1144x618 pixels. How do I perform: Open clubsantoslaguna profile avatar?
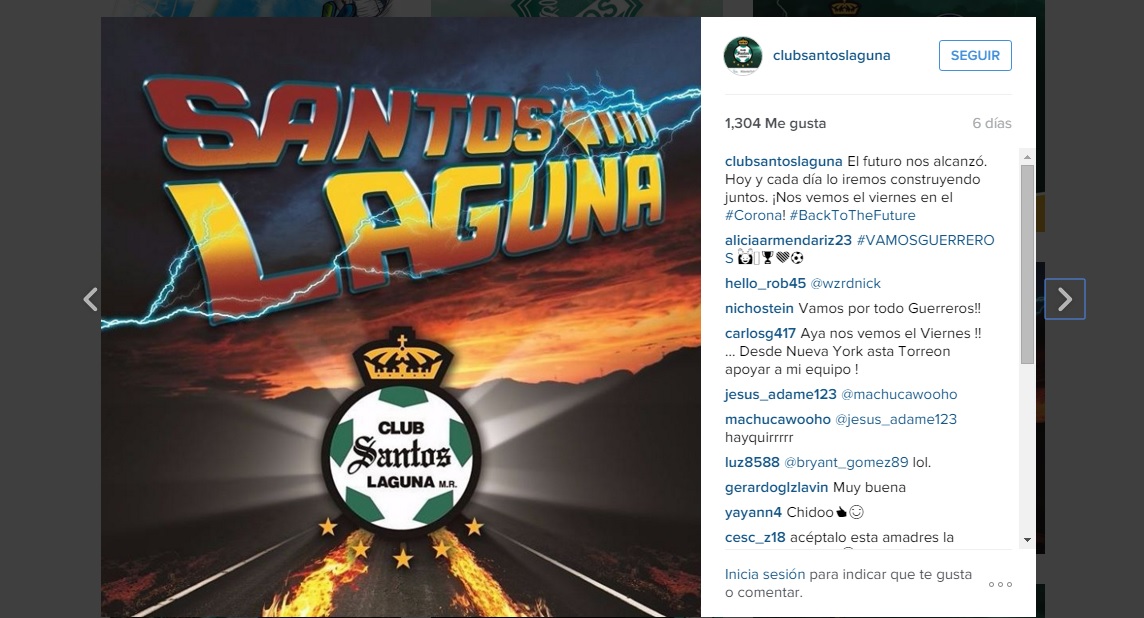[x=743, y=55]
